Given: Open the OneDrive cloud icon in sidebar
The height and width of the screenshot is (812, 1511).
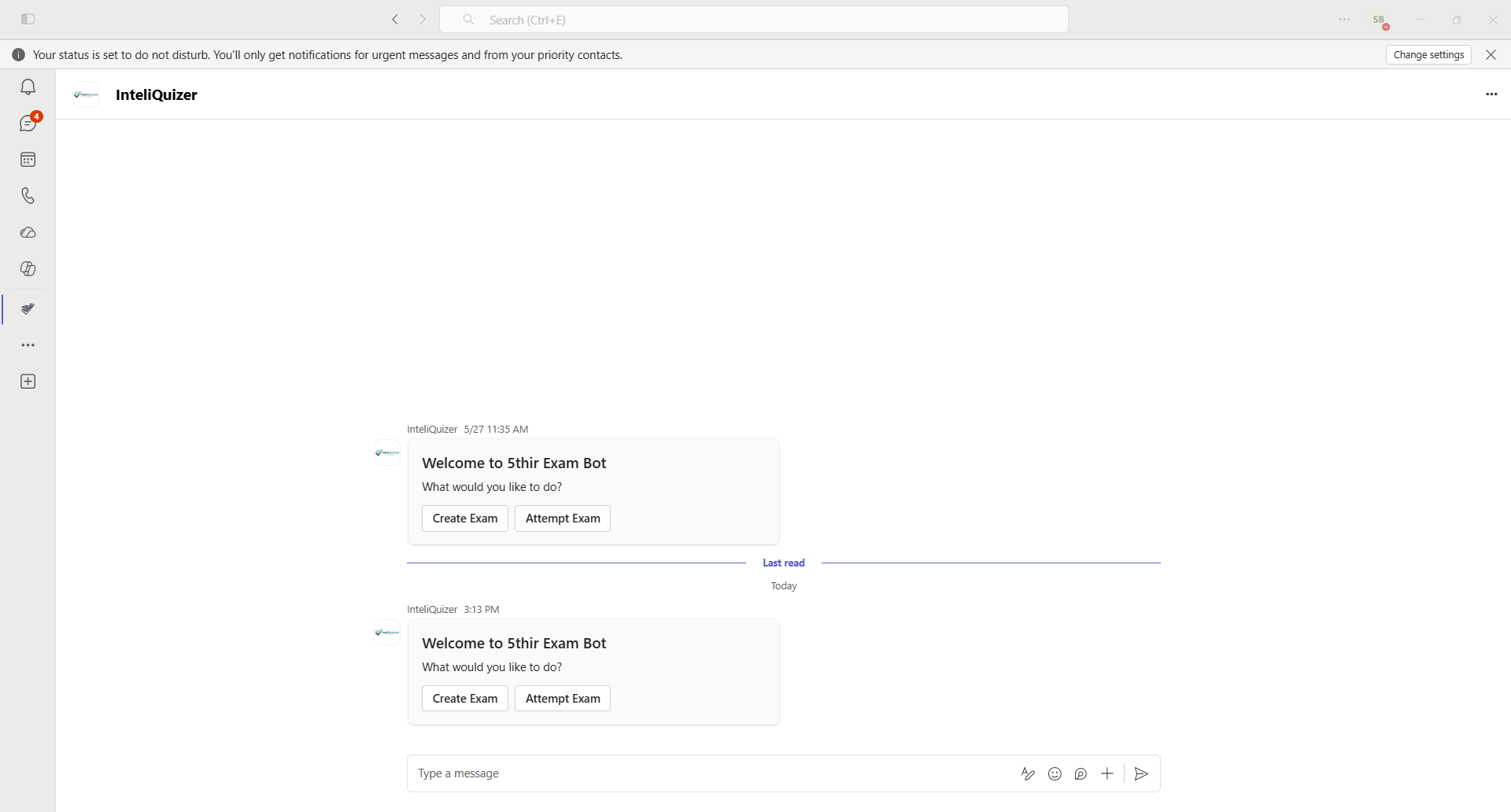Looking at the screenshot, I should [x=28, y=233].
